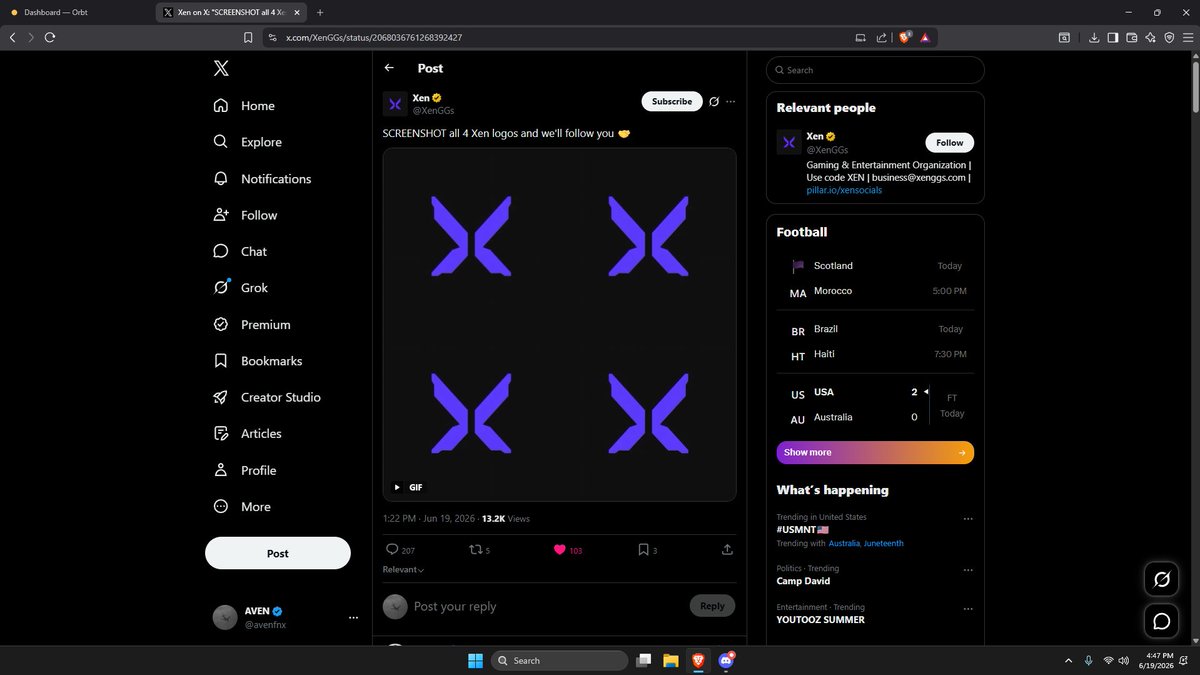Open more options for Camp David trend
The height and width of the screenshot is (675, 1200).
(967, 570)
